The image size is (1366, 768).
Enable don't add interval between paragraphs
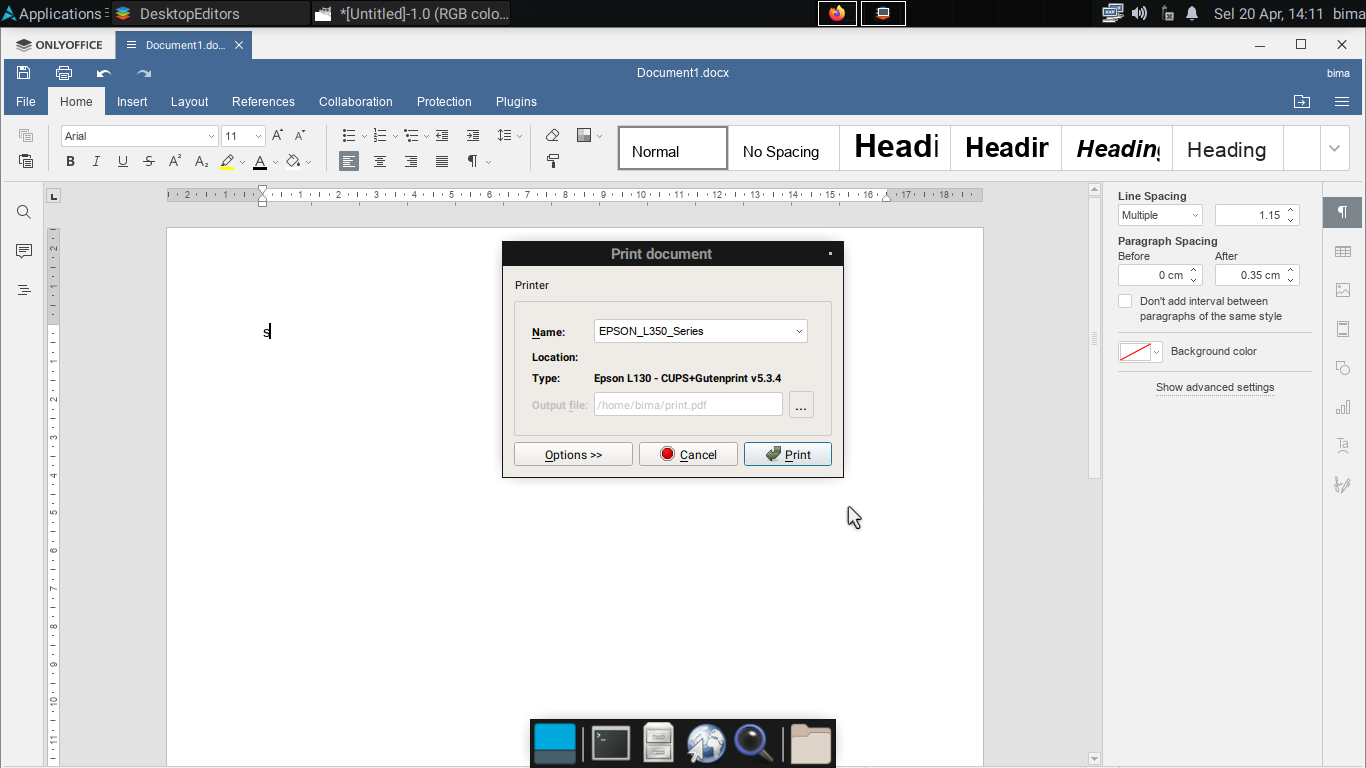[1125, 301]
